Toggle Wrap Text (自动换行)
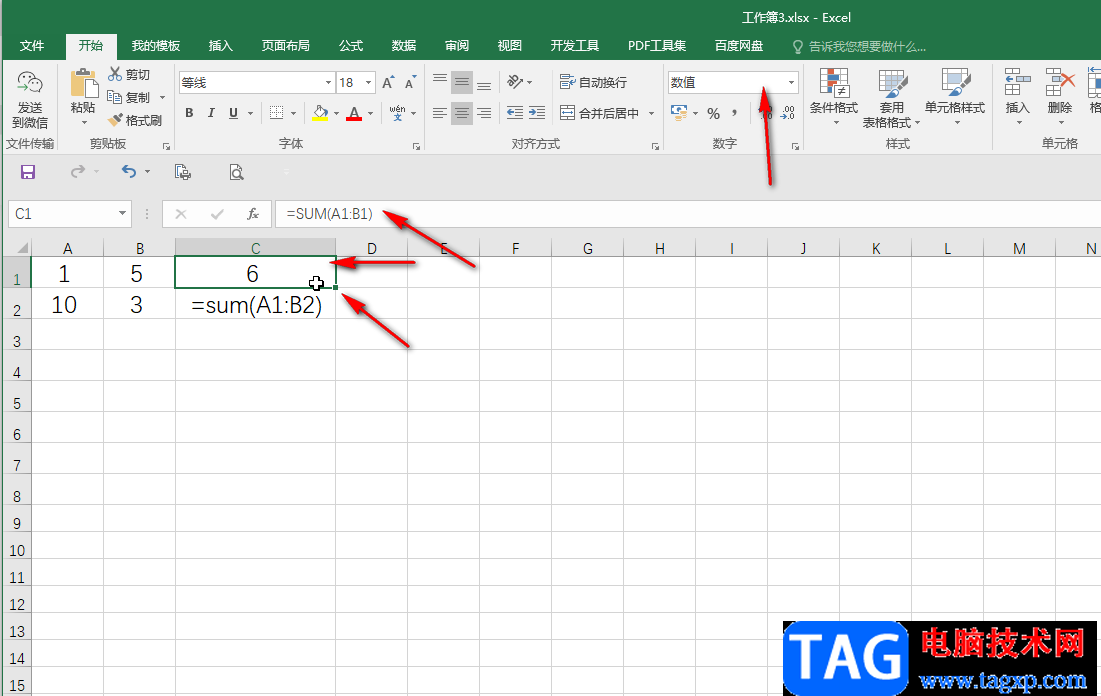Image resolution: width=1101 pixels, height=696 pixels. (593, 82)
